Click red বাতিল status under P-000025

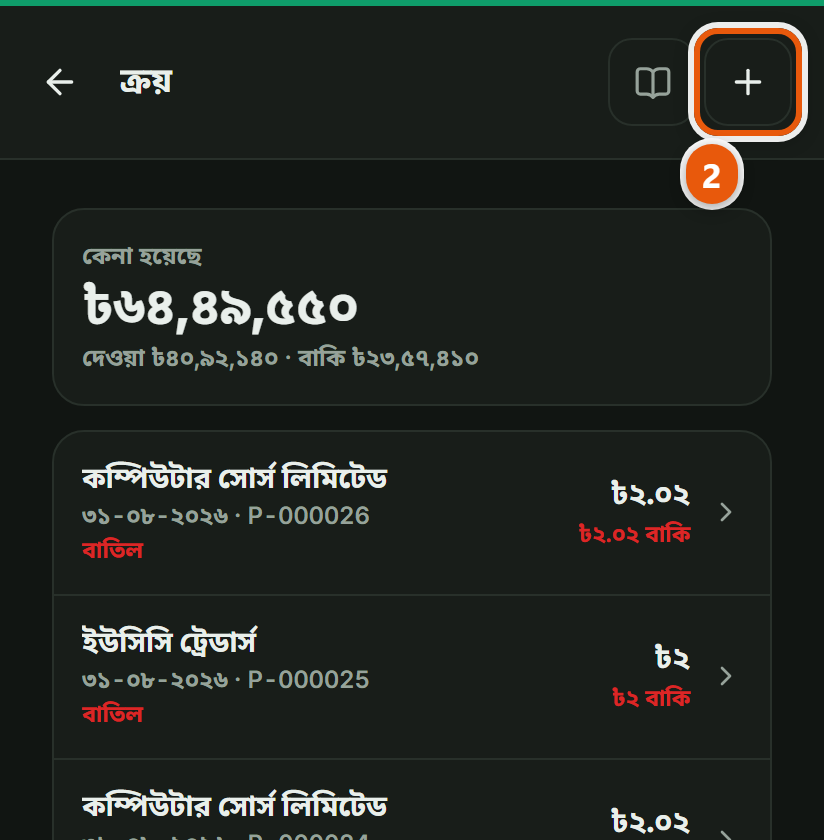point(113,714)
